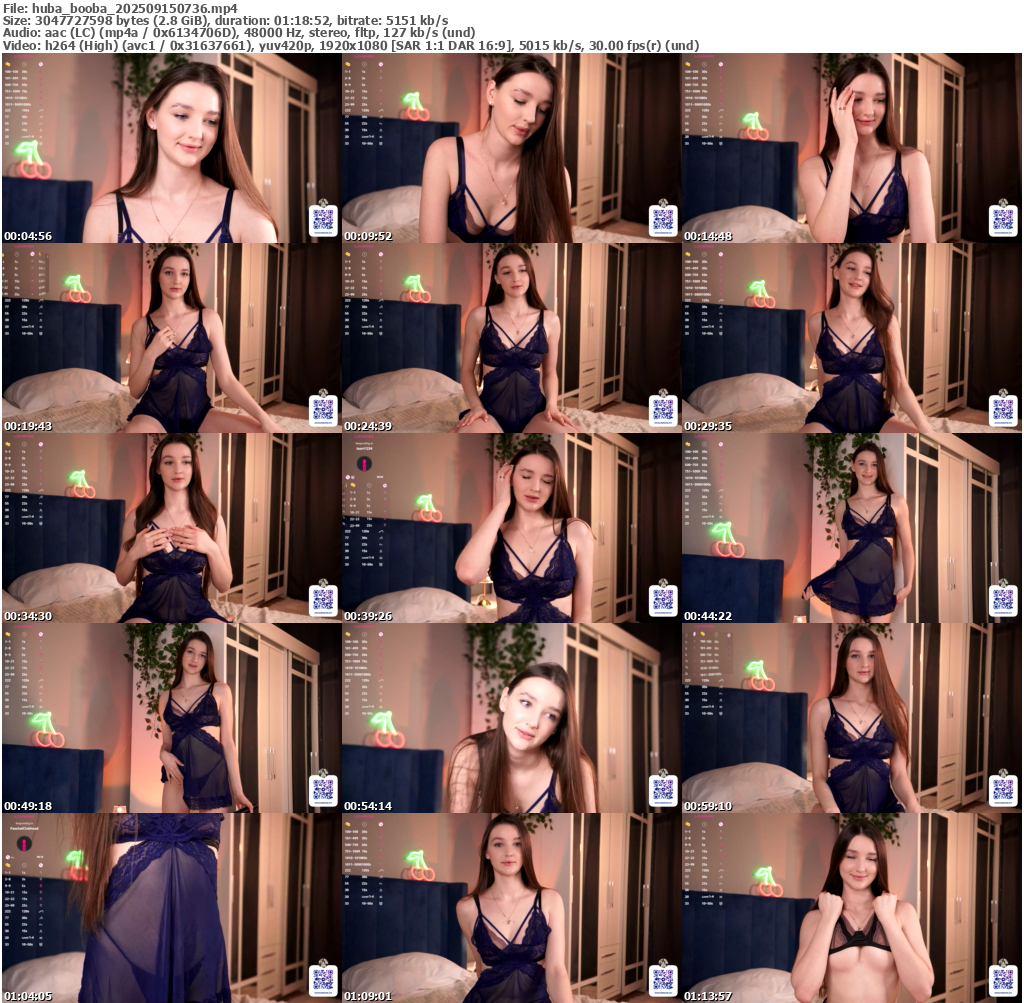
Task: Select the frame at 00:09:52
Action: point(511,148)
